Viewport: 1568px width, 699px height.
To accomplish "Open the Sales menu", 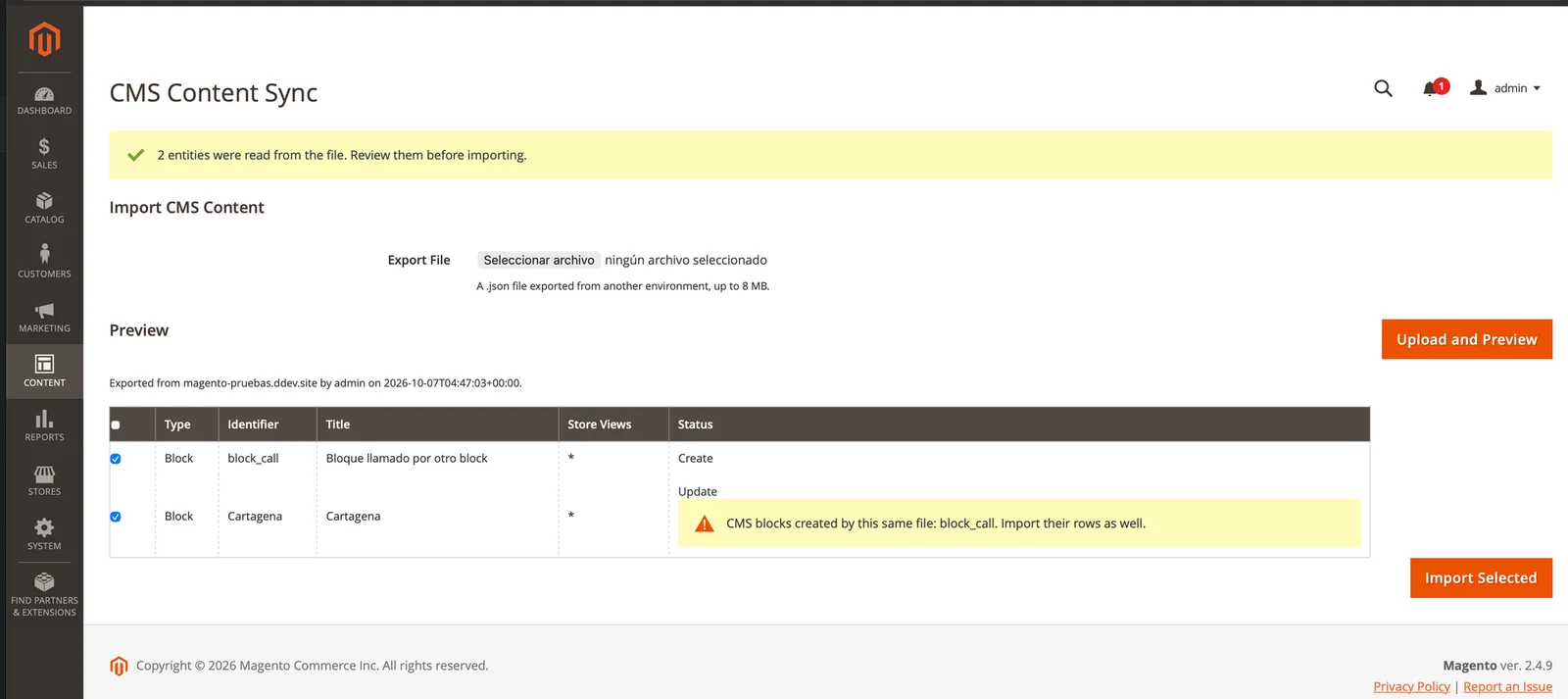I will 44,154.
